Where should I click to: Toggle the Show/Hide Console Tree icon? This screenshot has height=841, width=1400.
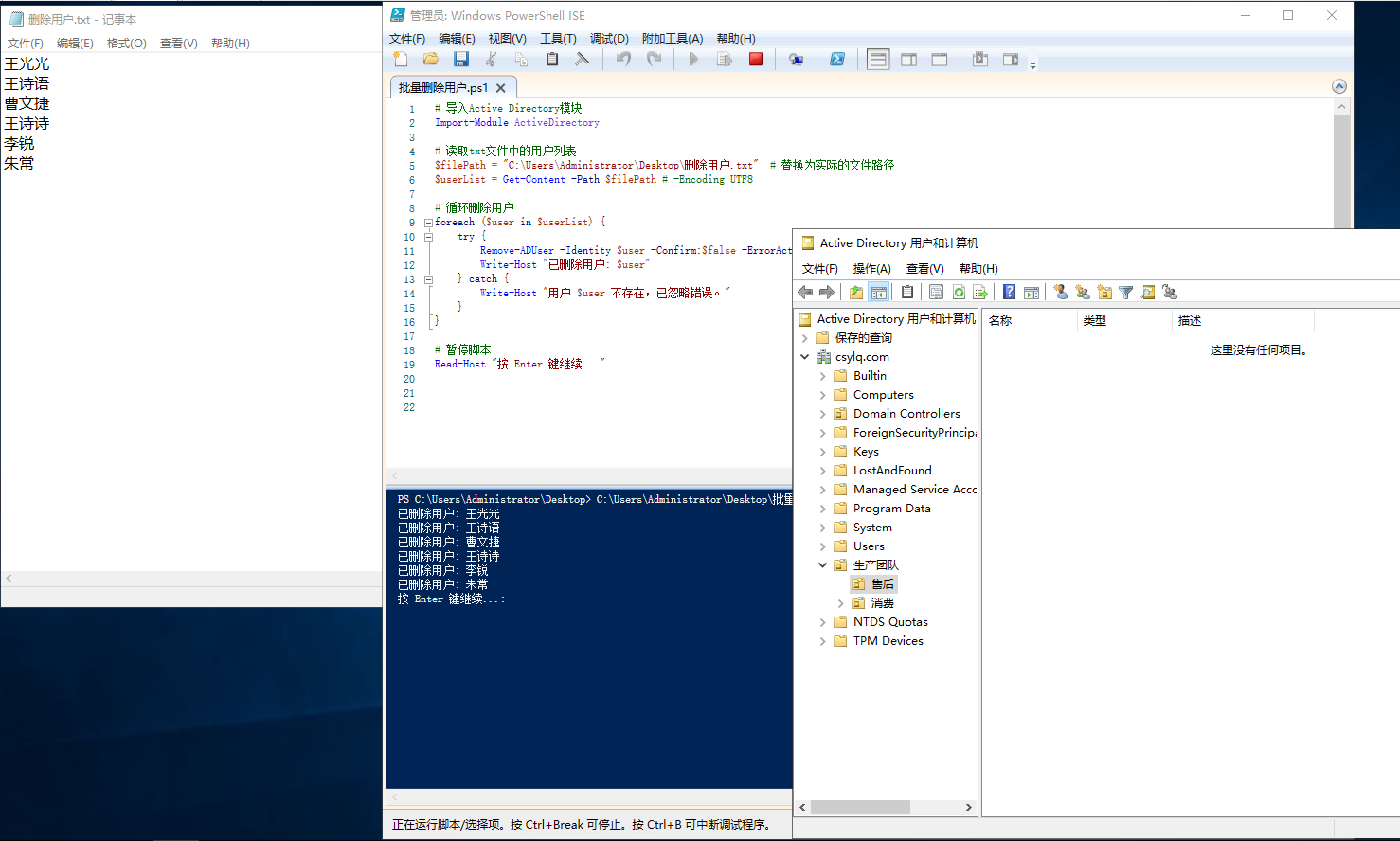pyautogui.click(x=878, y=292)
